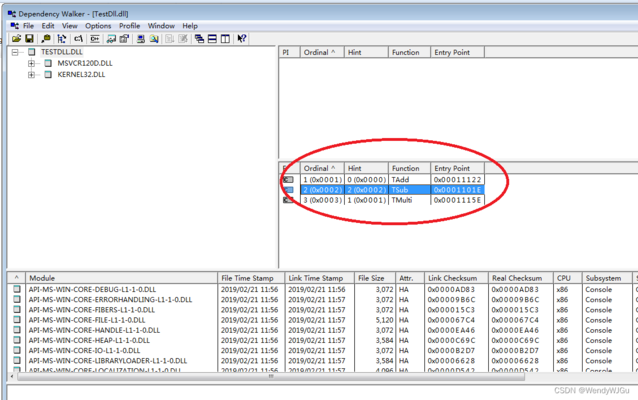Click the Cascade windows toolbar icon

tap(198, 39)
